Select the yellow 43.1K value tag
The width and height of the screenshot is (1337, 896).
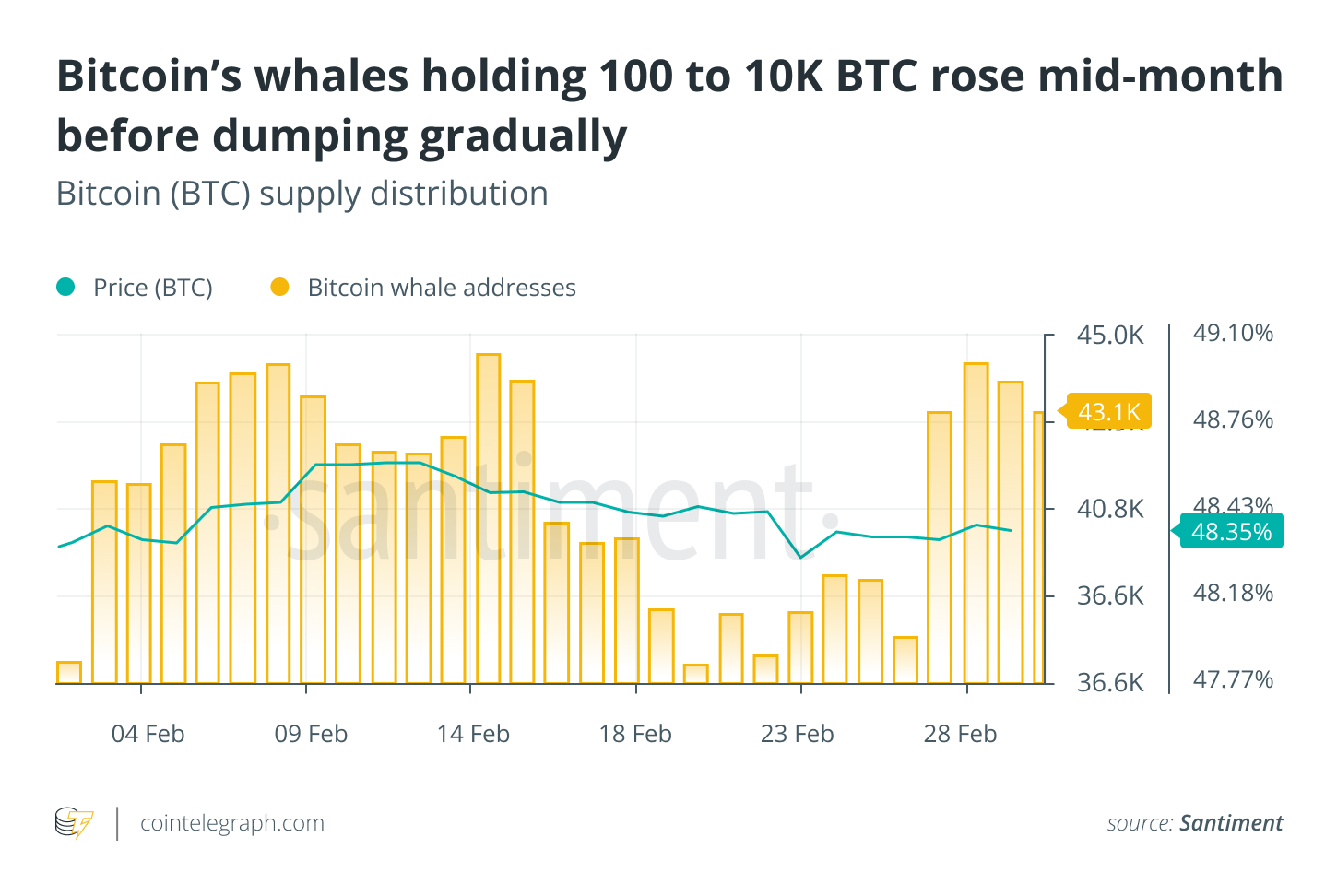(x=1108, y=411)
